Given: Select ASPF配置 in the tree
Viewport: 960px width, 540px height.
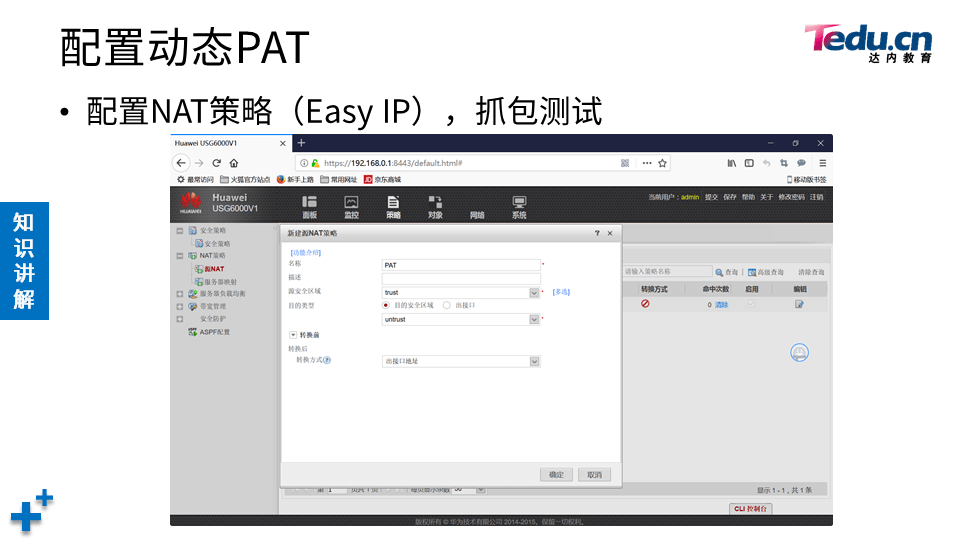Looking at the screenshot, I should click(x=214, y=332).
